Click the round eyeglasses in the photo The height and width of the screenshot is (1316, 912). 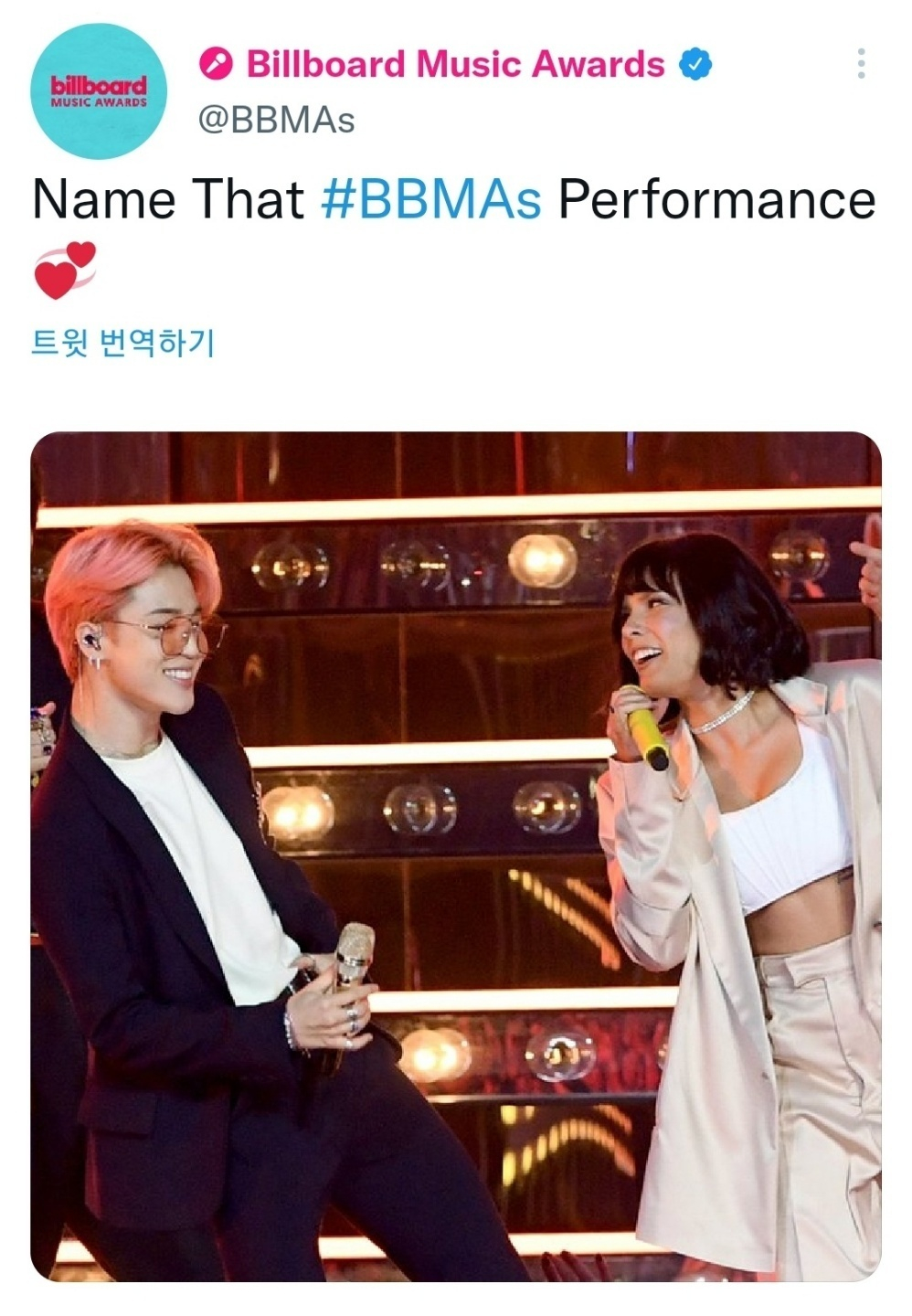[178, 635]
